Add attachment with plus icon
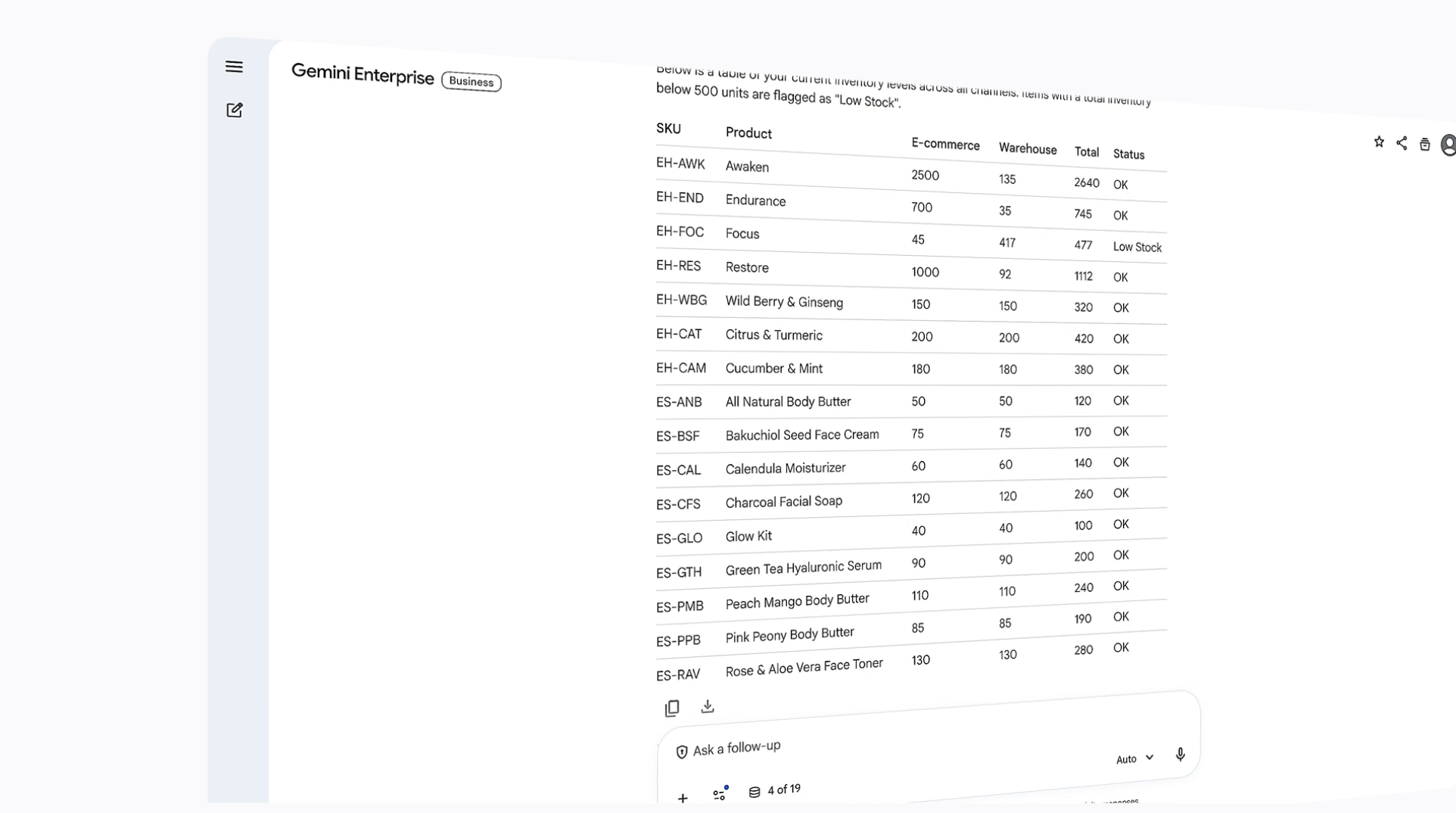This screenshot has height=813, width=1456. coord(683,798)
